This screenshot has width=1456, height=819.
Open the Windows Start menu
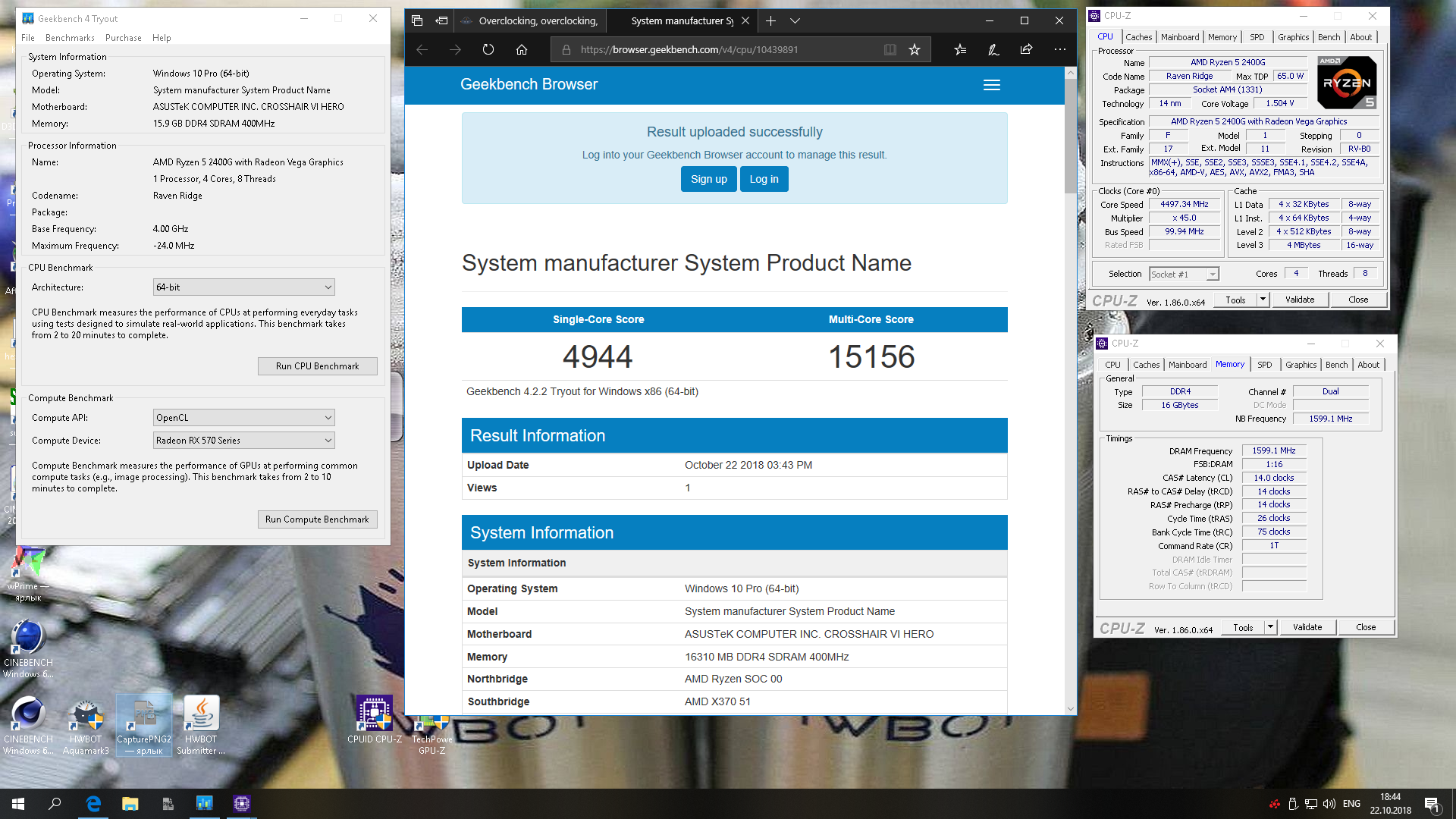pos(18,804)
